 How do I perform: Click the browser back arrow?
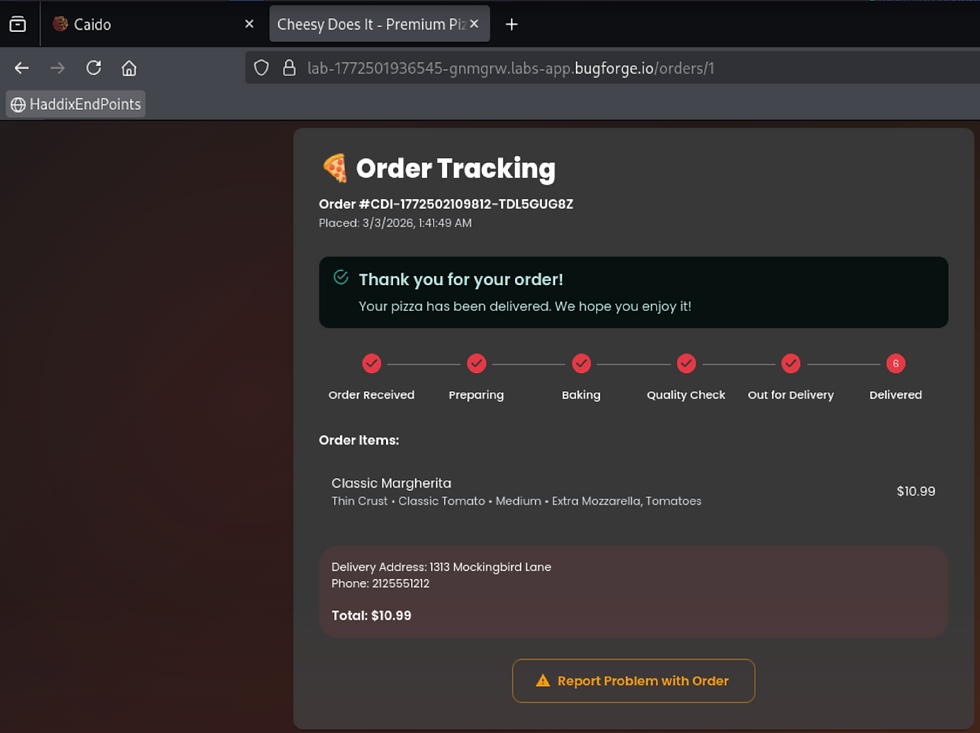pos(22,68)
